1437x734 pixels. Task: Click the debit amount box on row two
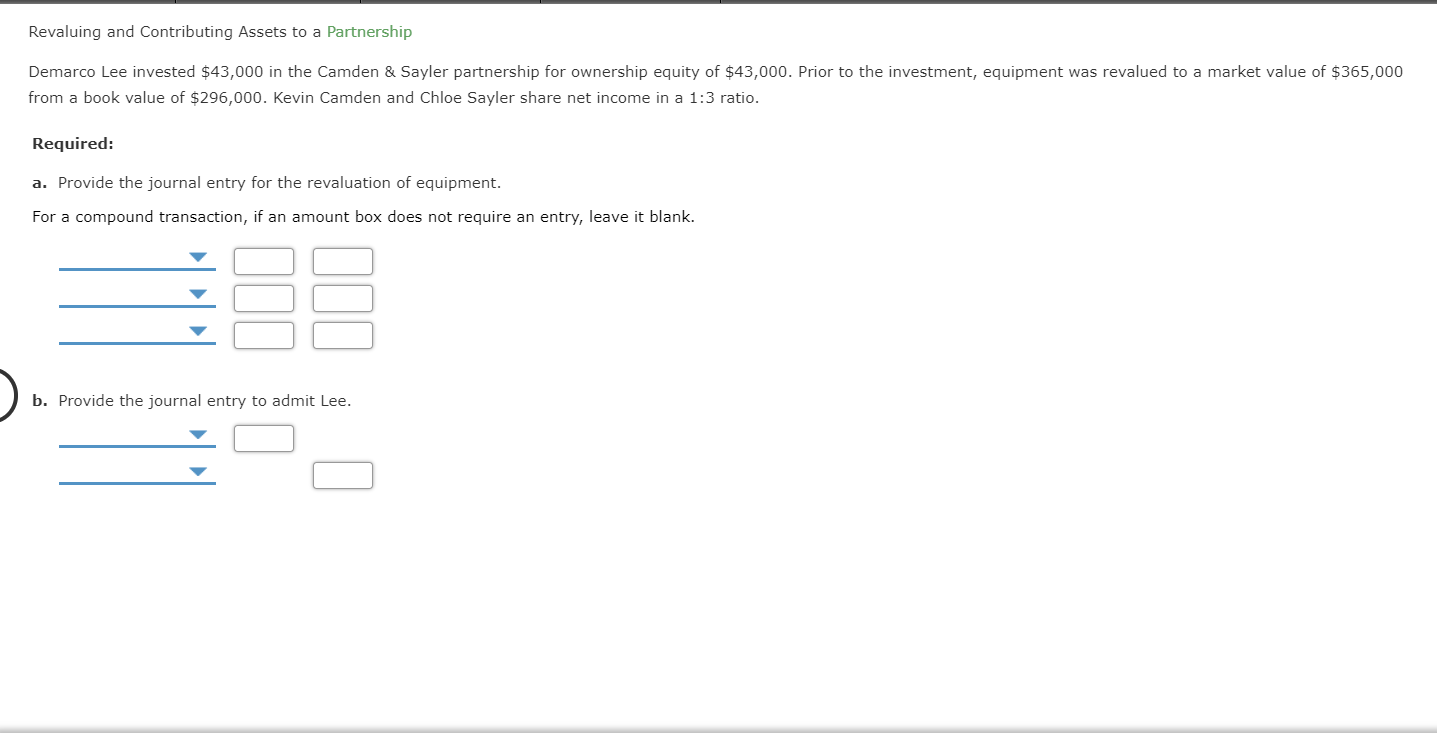[263, 297]
